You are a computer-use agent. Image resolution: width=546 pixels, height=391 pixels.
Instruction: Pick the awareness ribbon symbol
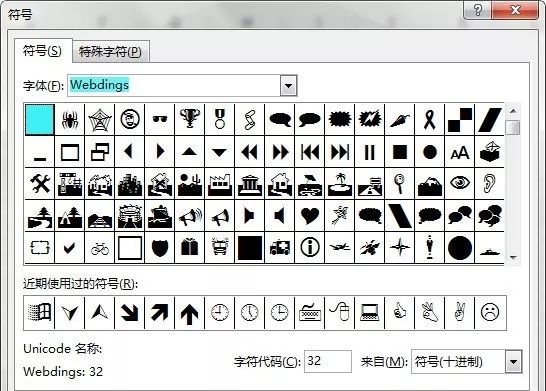(x=429, y=120)
